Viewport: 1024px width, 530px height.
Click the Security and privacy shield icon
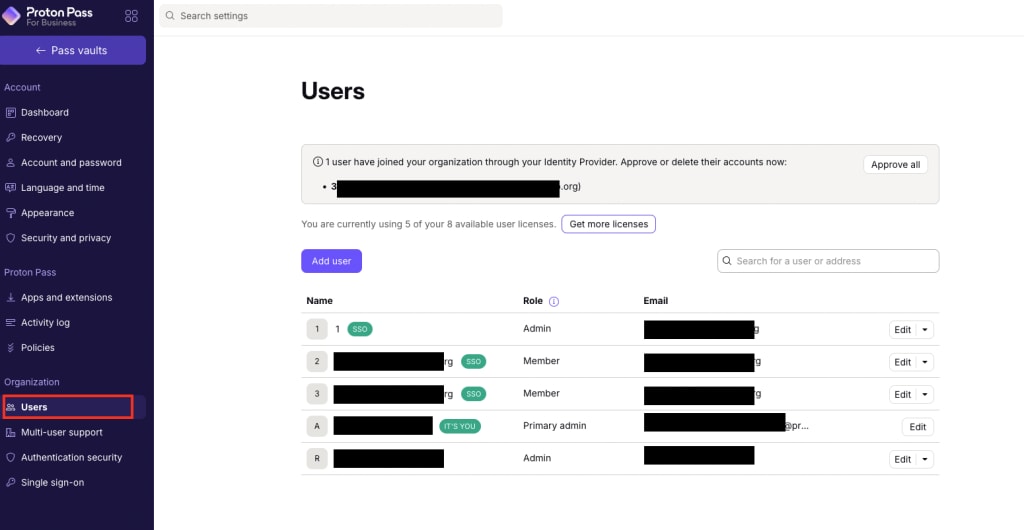[x=11, y=238]
